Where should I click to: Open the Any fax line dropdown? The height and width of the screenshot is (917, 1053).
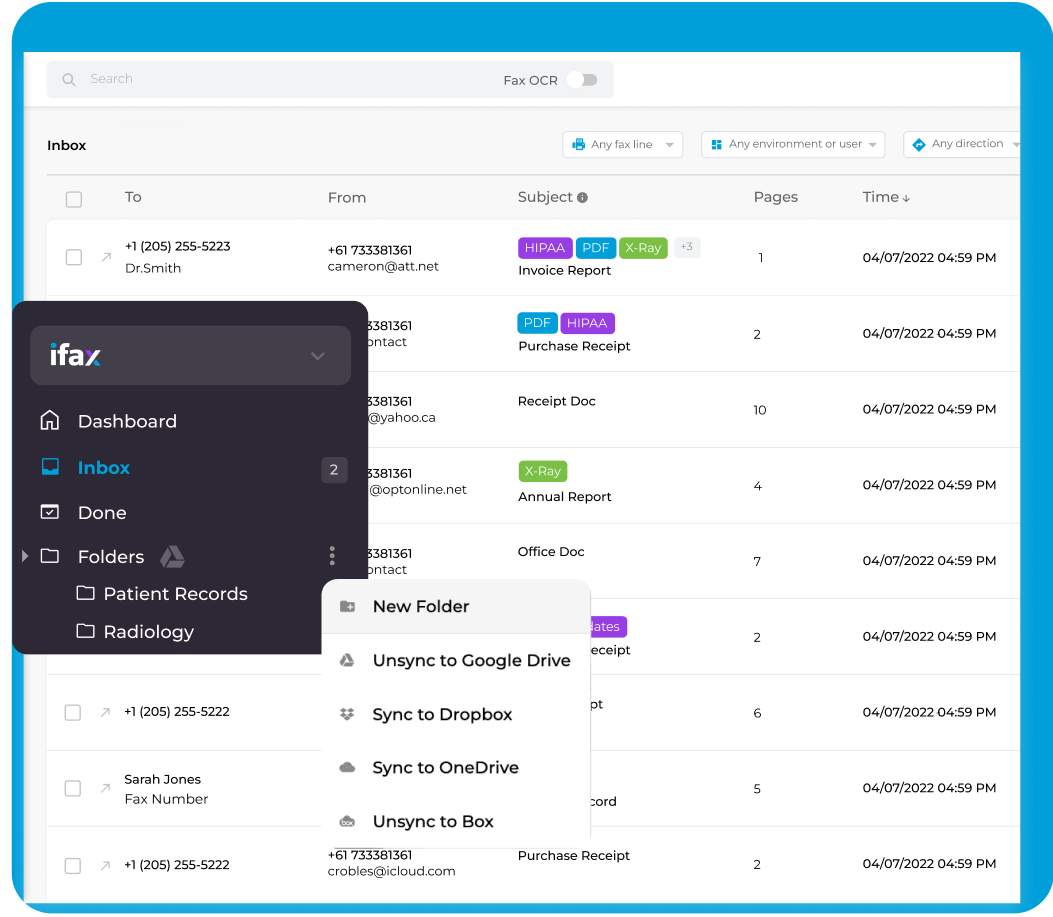click(622, 145)
